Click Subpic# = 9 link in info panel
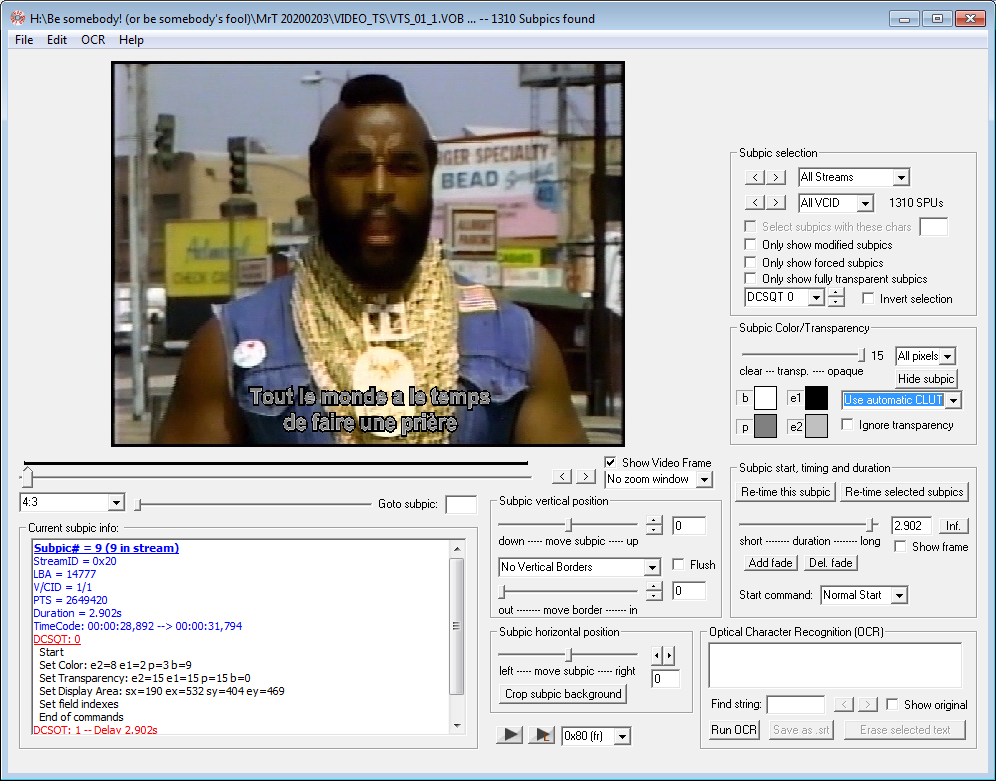996x781 pixels. pyautogui.click(x=106, y=548)
